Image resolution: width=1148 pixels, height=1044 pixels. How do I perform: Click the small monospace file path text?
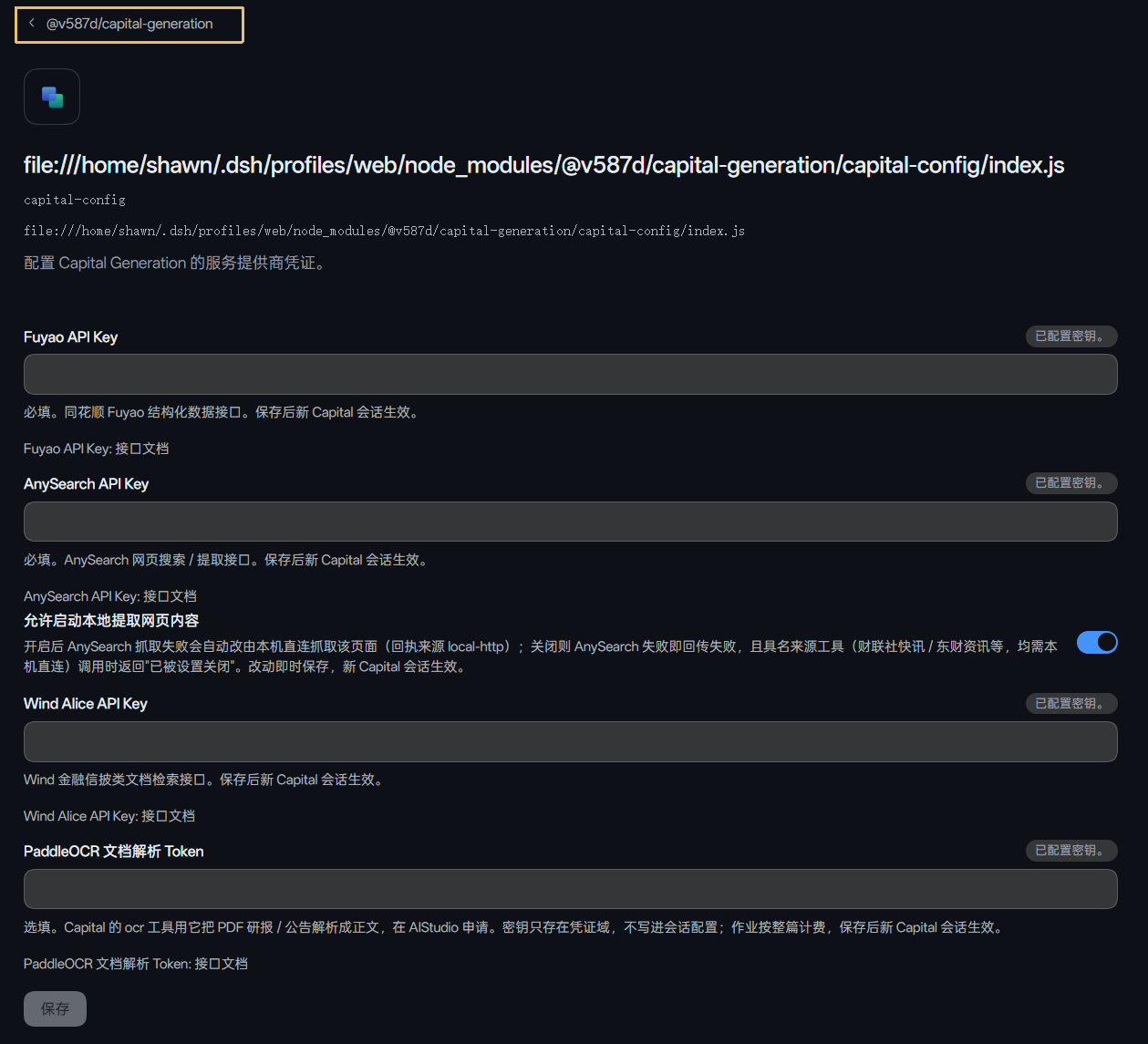pyautogui.click(x=384, y=231)
